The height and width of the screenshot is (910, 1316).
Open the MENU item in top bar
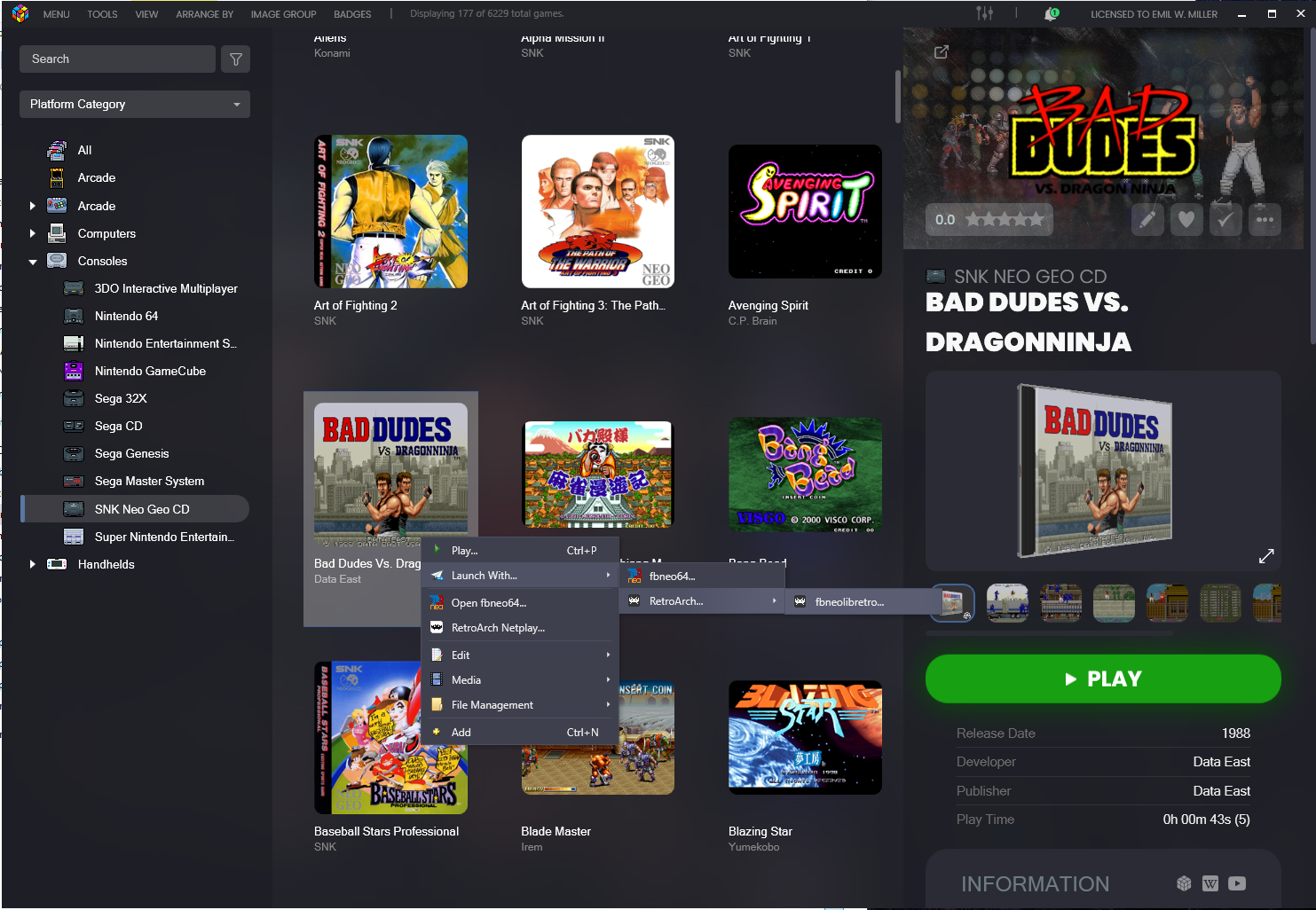56,14
